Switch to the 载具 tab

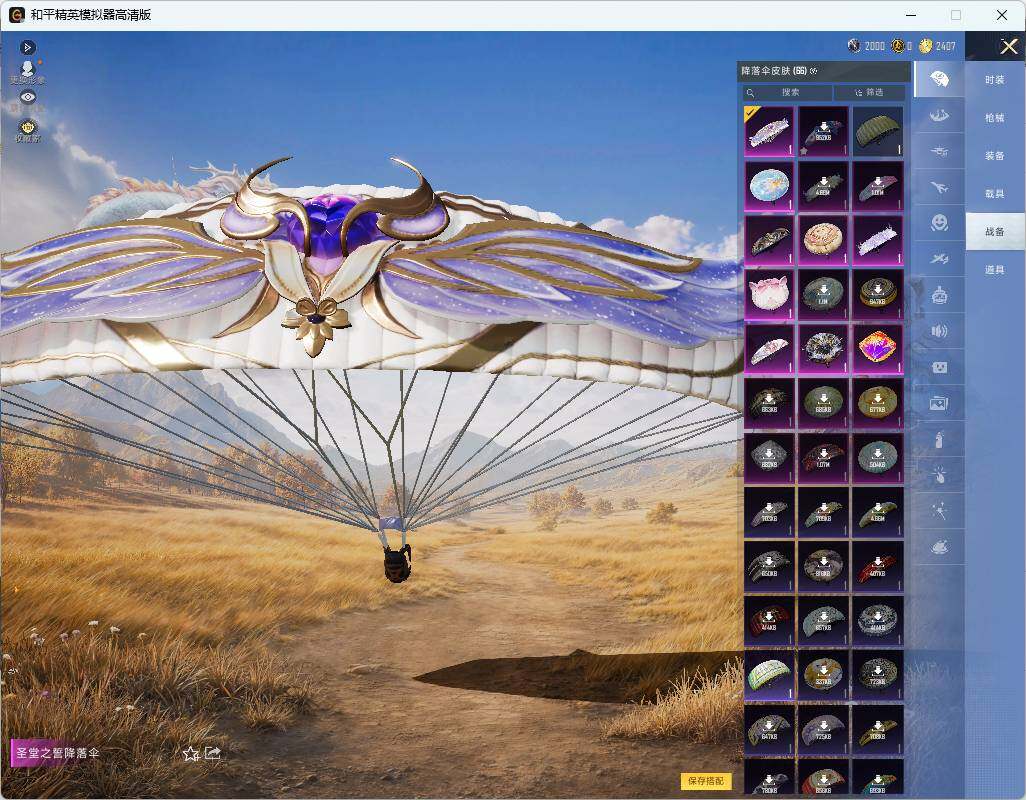click(x=995, y=194)
